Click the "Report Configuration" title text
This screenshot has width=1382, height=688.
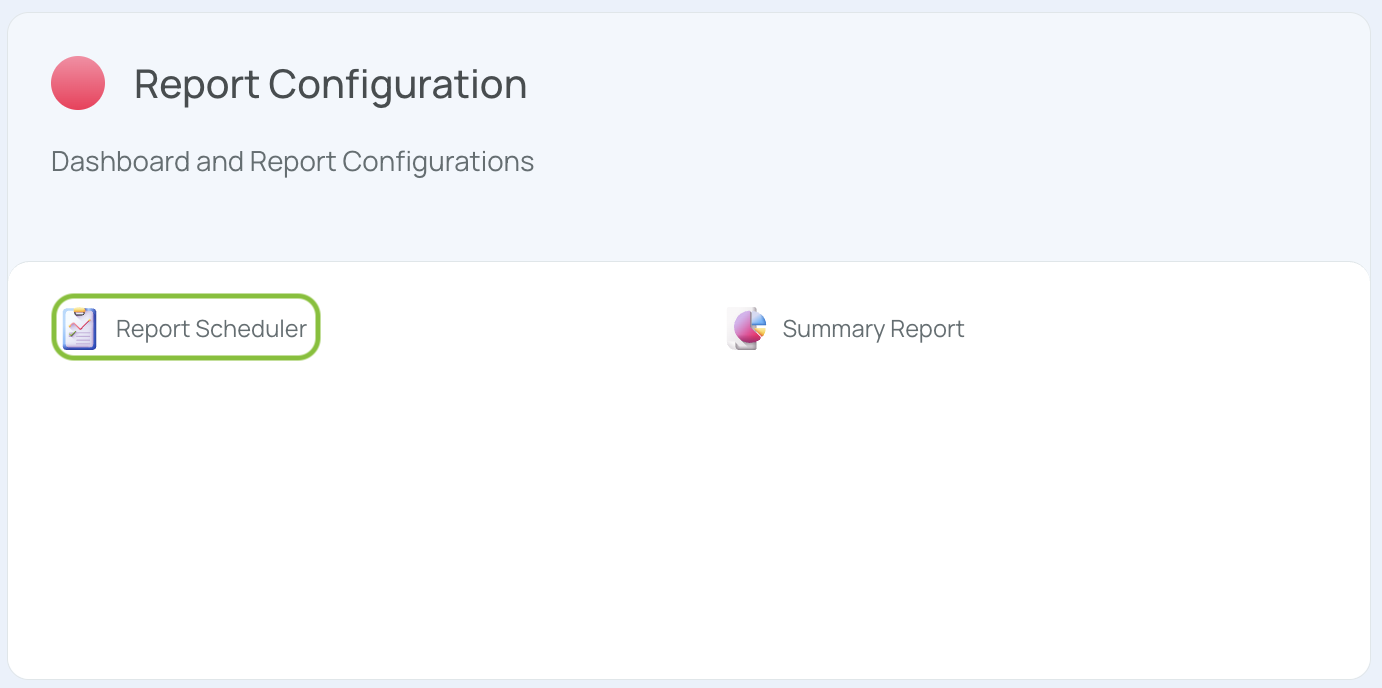click(330, 84)
